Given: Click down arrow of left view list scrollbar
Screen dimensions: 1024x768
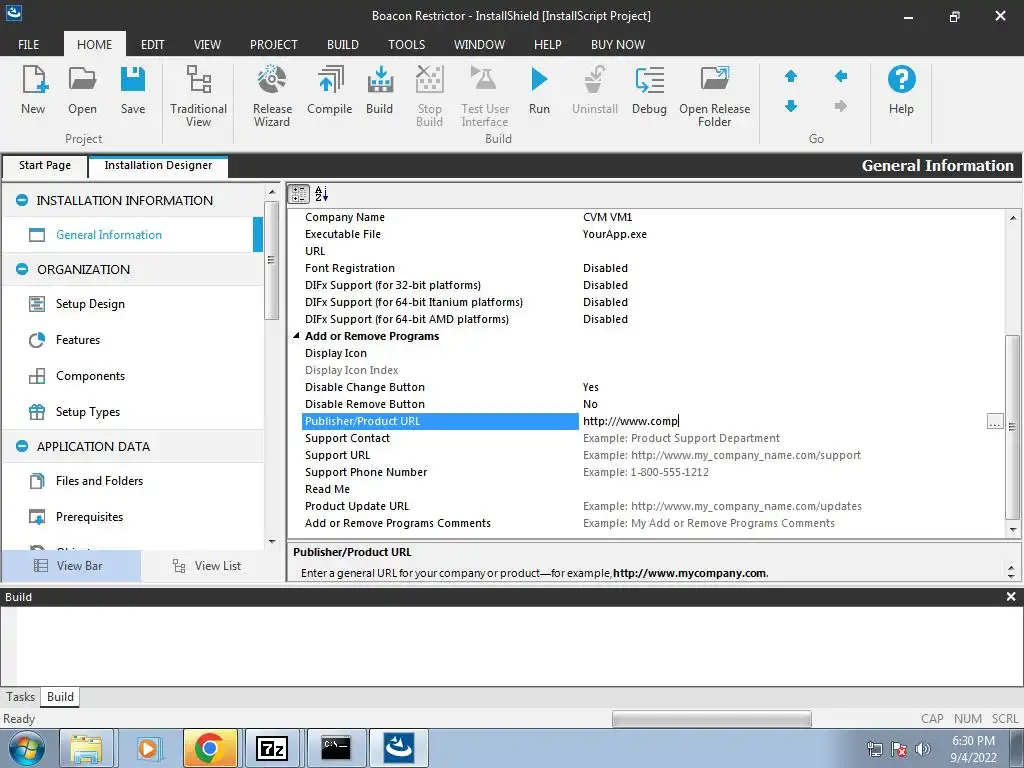Looking at the screenshot, I should click(x=272, y=541).
